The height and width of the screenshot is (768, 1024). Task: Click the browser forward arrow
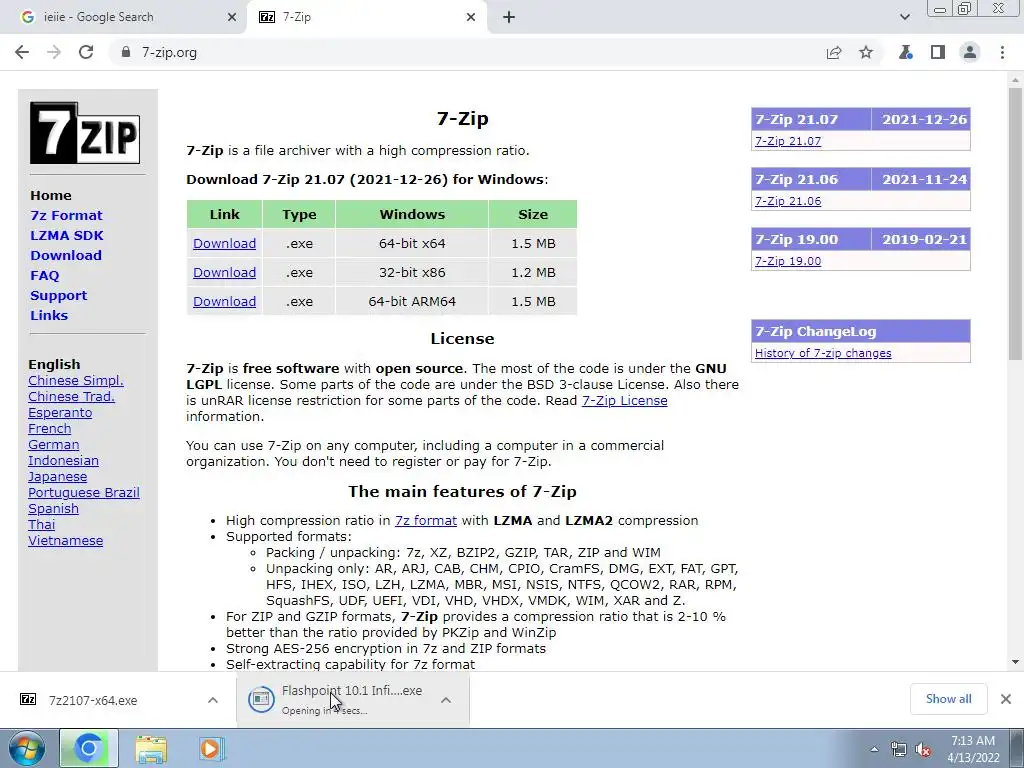pyautogui.click(x=54, y=52)
